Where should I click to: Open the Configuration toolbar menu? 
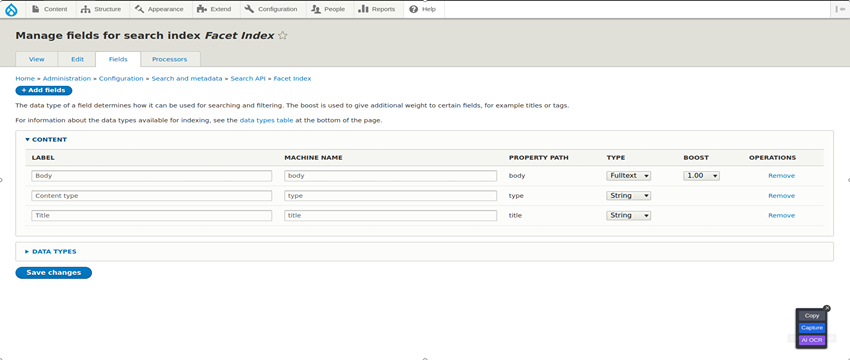[x=271, y=9]
